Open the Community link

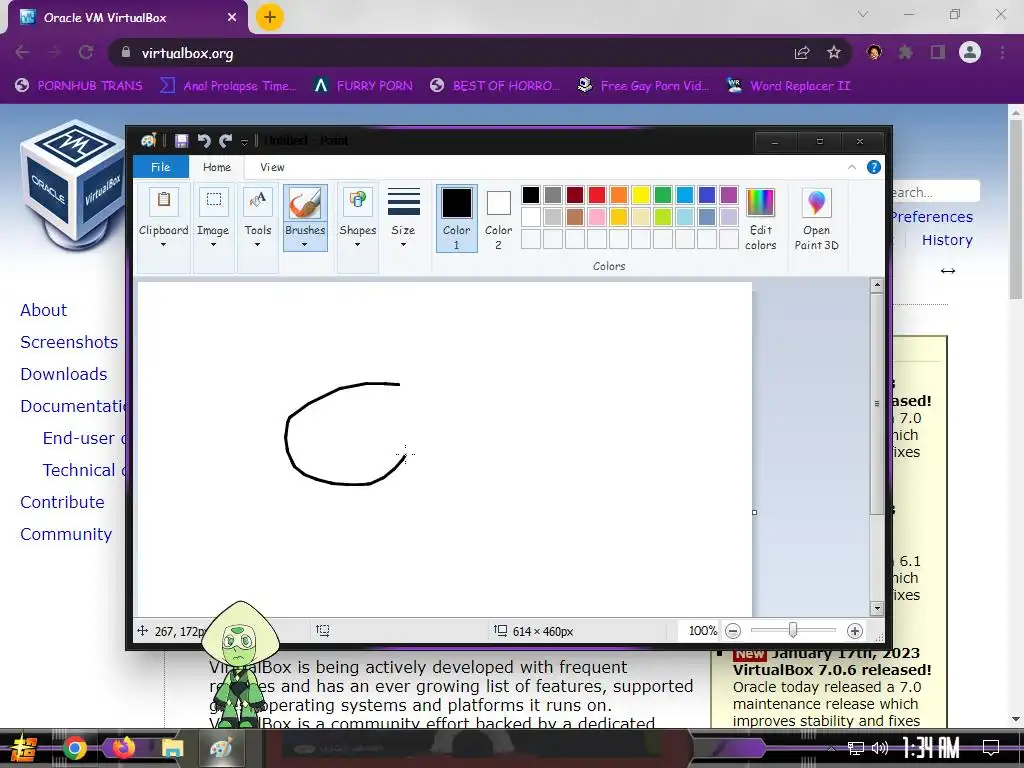pos(66,534)
